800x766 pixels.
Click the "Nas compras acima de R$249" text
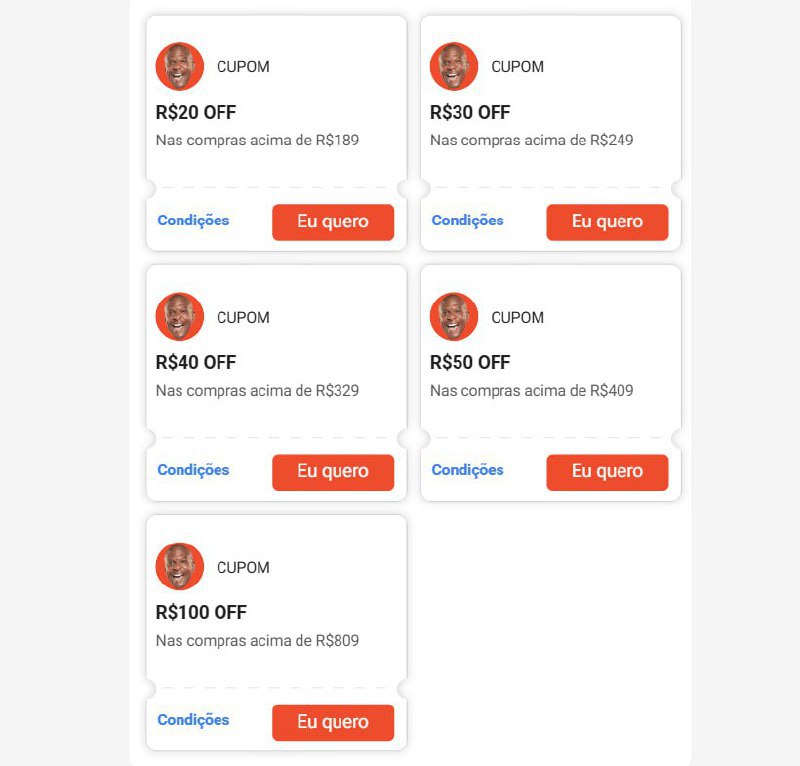[531, 140]
